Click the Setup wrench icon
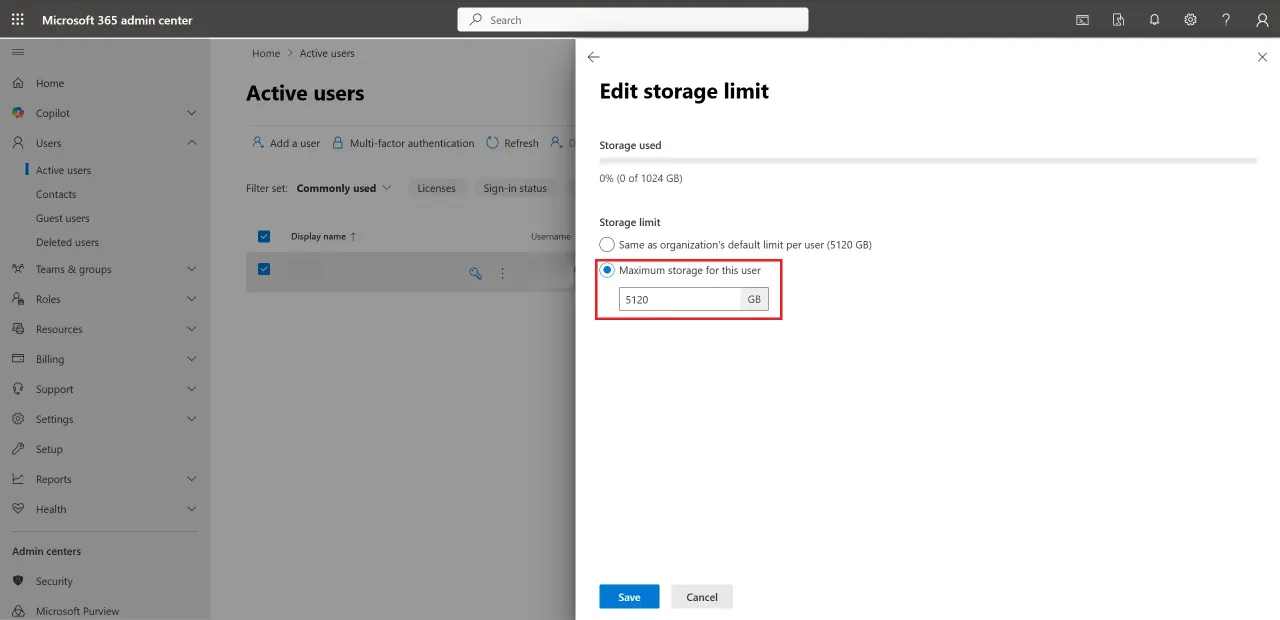This screenshot has height=620, width=1280. (x=18, y=449)
